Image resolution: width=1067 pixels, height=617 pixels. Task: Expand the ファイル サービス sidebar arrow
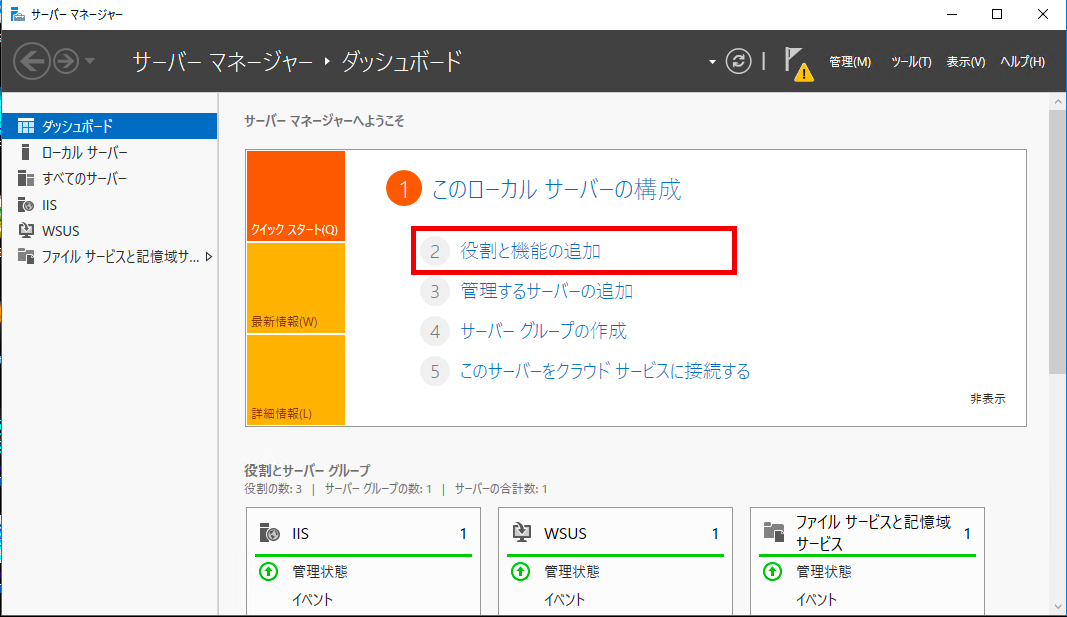point(209,256)
